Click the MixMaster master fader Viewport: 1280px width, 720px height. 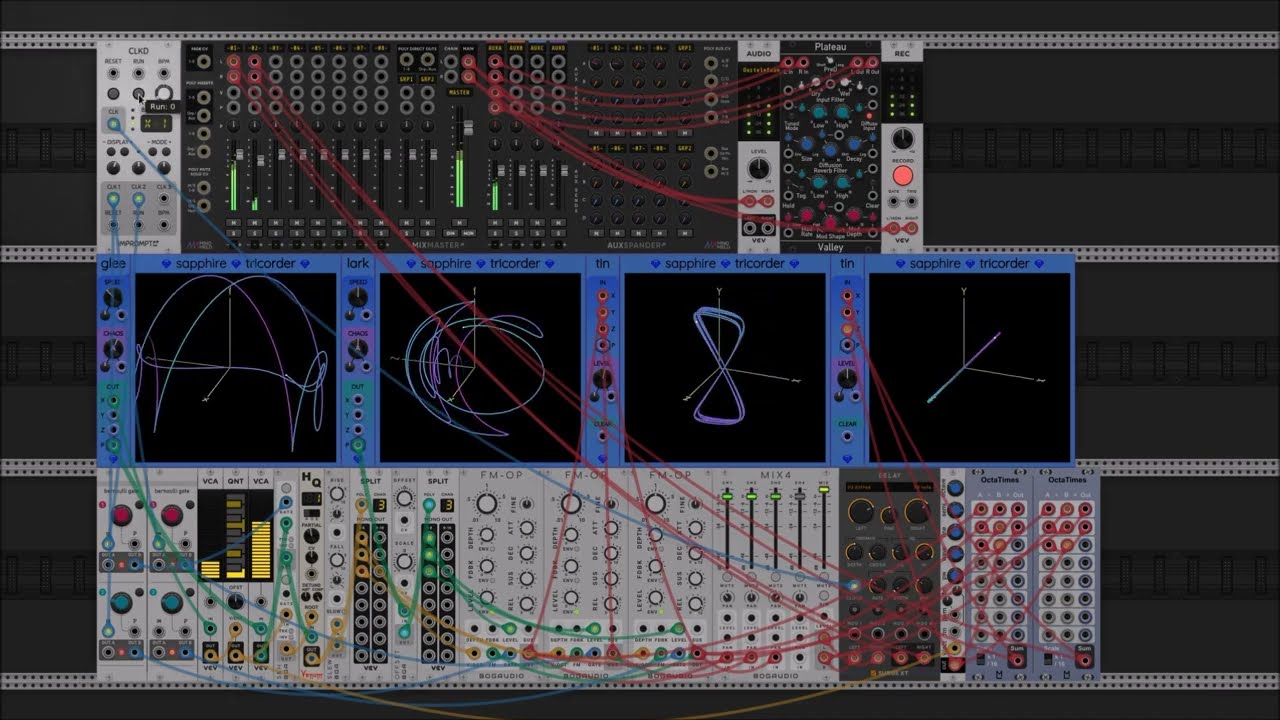tap(468, 128)
